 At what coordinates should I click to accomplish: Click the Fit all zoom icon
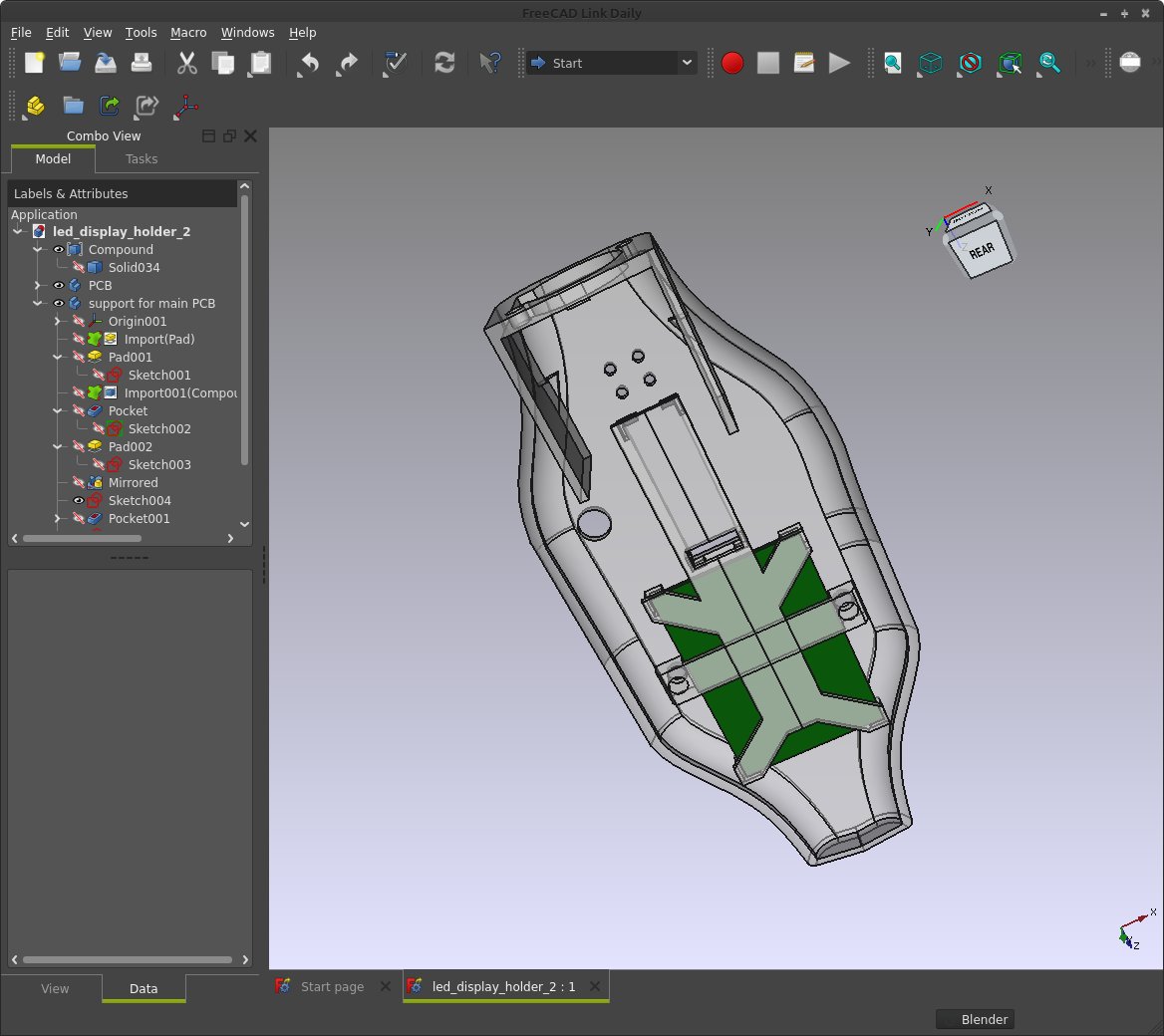point(892,63)
